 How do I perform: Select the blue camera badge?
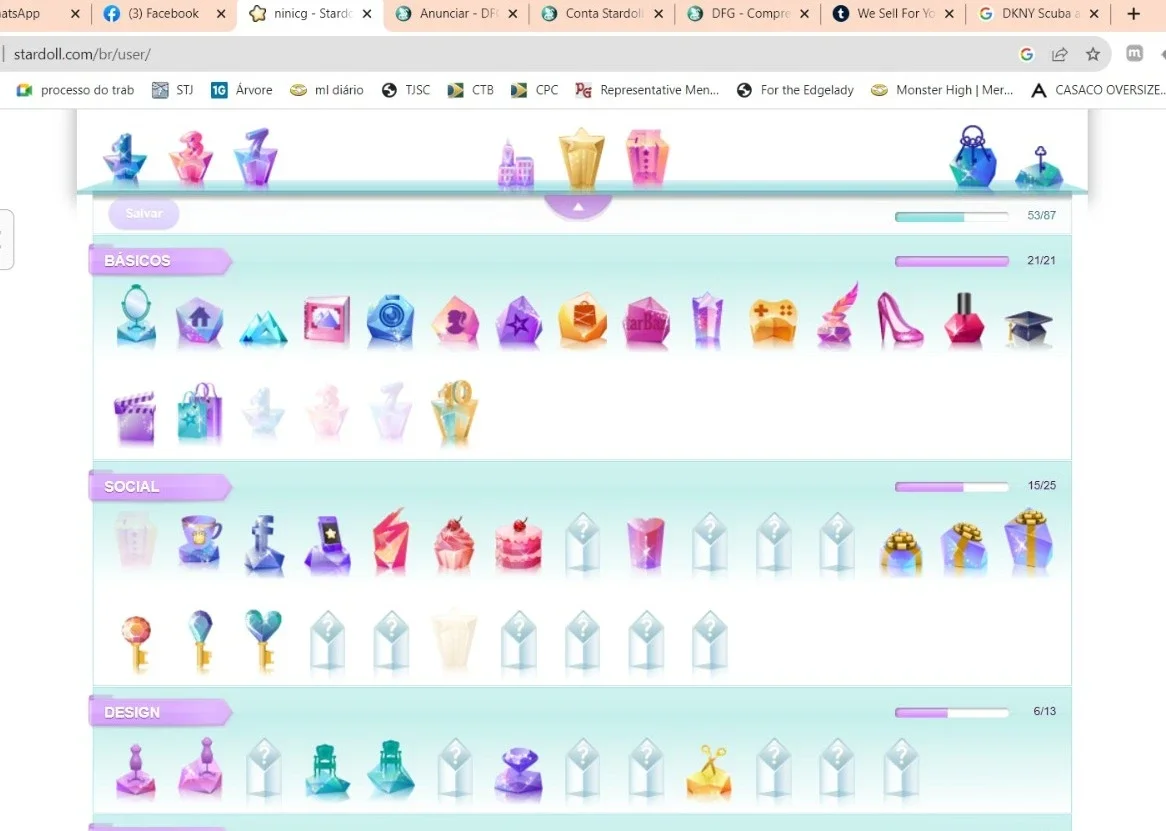coord(390,320)
